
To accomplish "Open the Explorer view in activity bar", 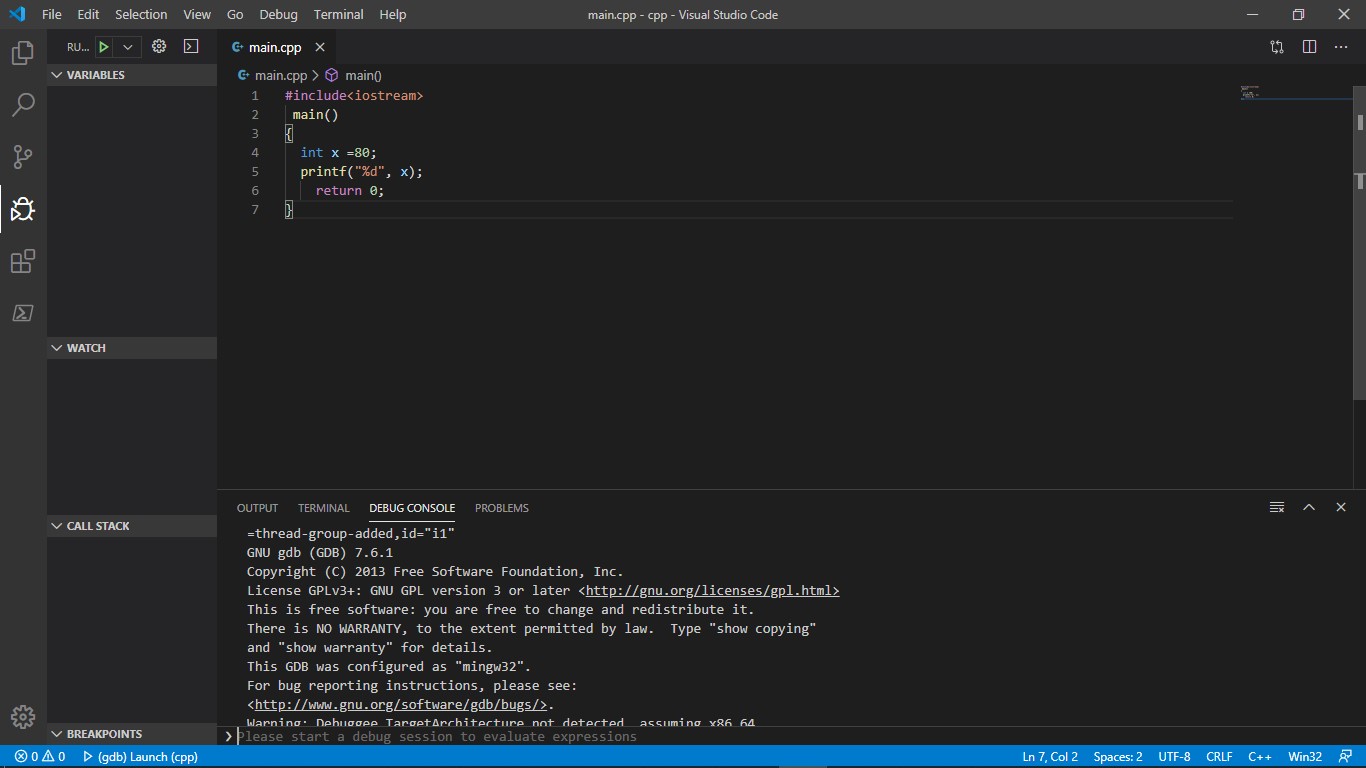I will coord(22,53).
